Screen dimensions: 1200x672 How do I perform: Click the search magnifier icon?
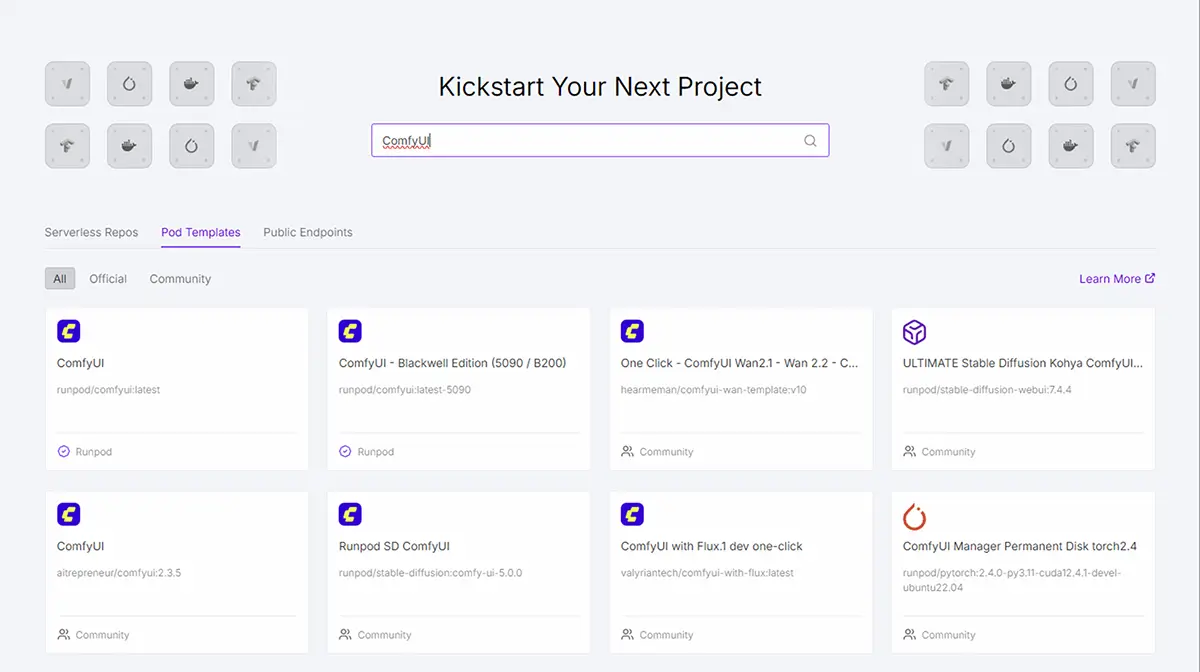810,141
